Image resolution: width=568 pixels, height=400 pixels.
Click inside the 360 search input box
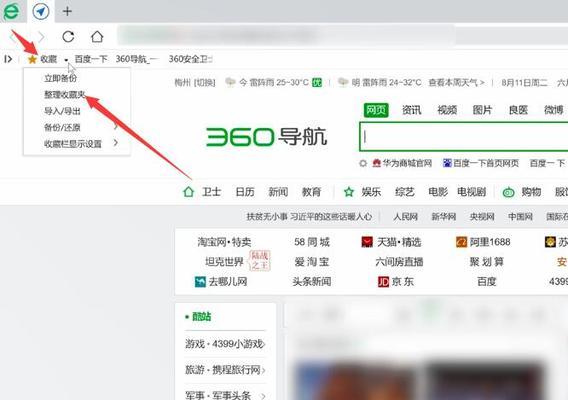point(464,137)
